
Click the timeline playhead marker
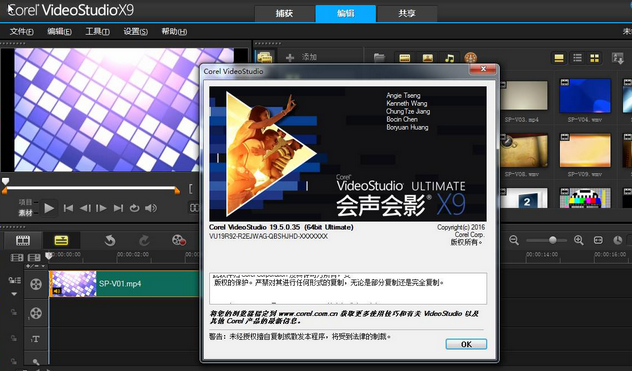coord(49,255)
